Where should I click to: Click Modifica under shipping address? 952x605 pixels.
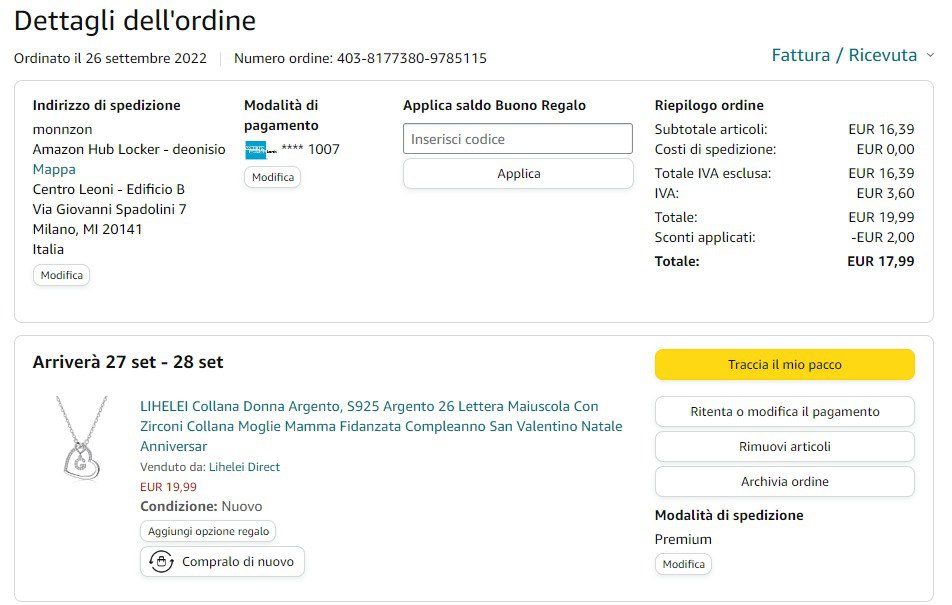[x=61, y=275]
